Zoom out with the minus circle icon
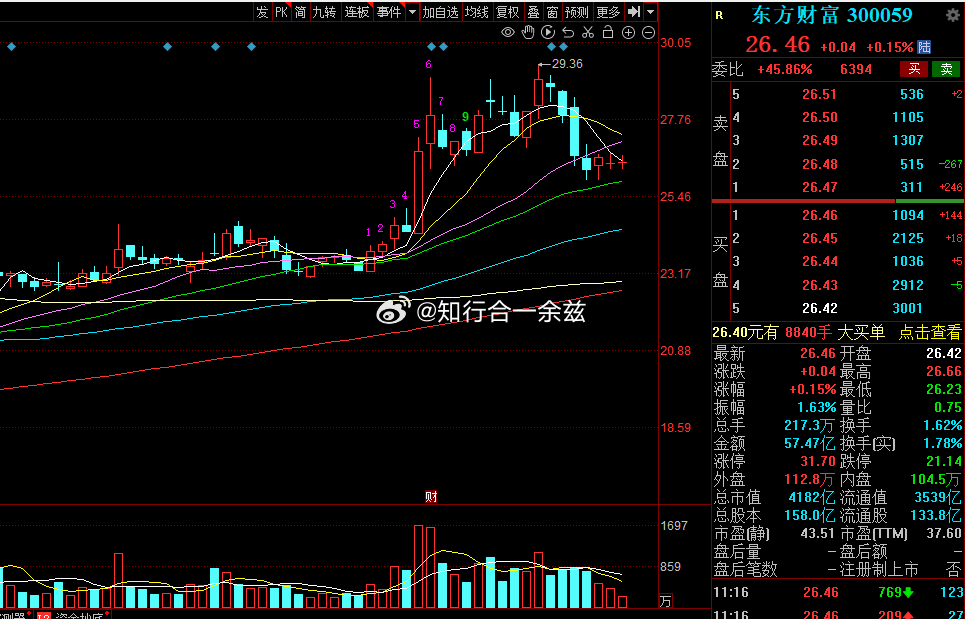The width and height of the screenshot is (965, 619). pos(648,32)
